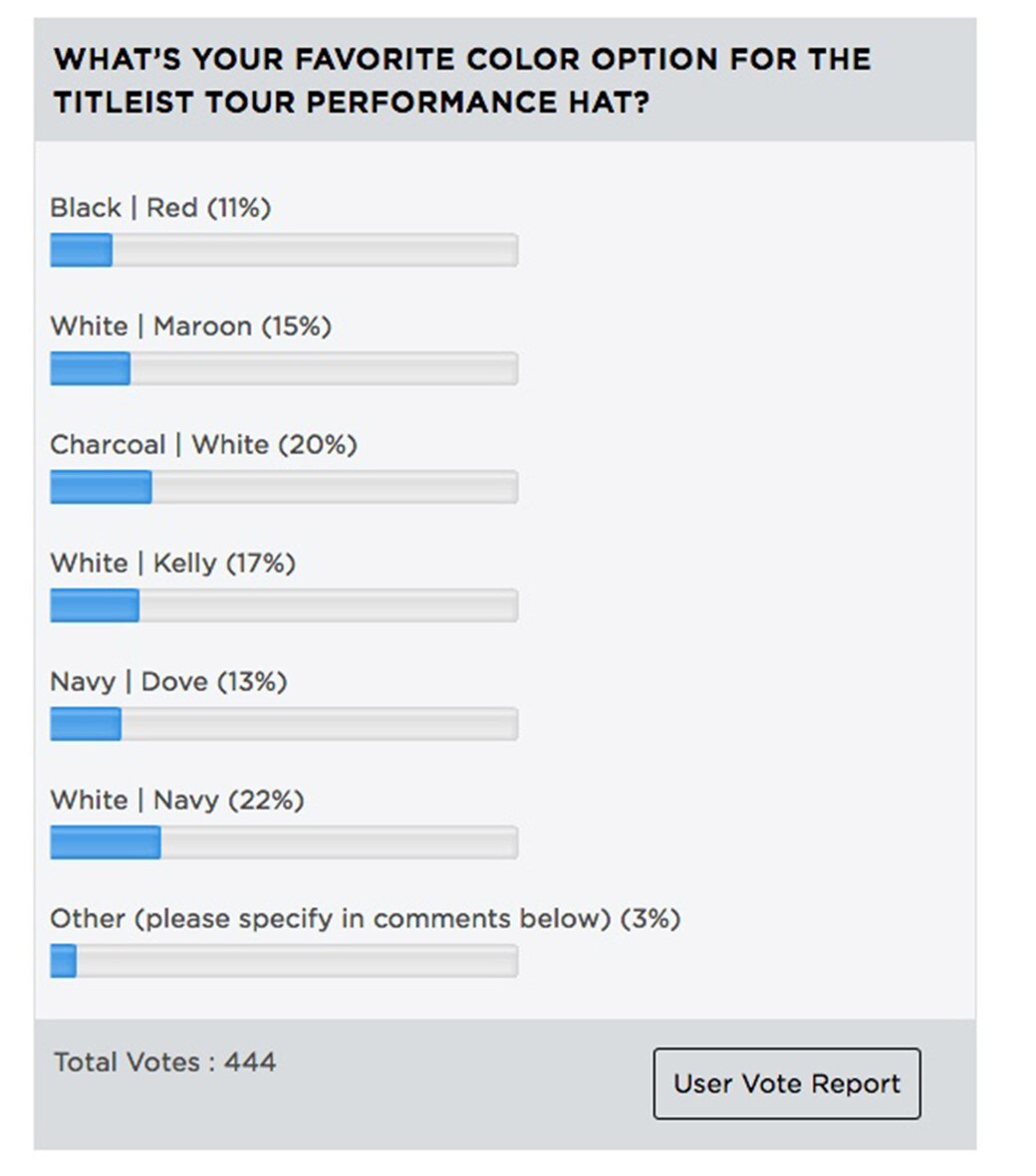Select the White | Kelly (17%) option text

172,564
